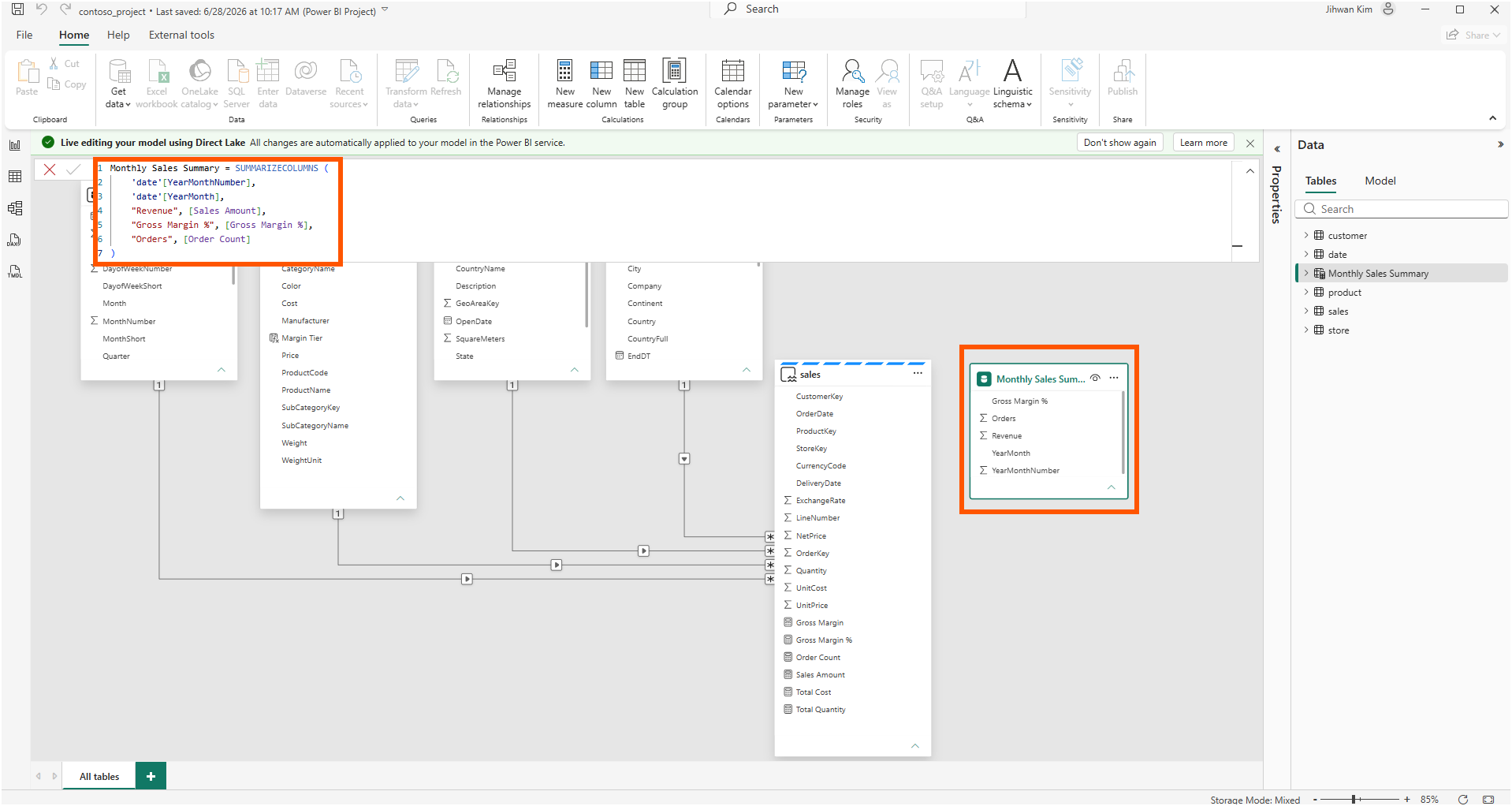Open the External tools tab
This screenshot has height=806, width=1512.
(x=181, y=35)
